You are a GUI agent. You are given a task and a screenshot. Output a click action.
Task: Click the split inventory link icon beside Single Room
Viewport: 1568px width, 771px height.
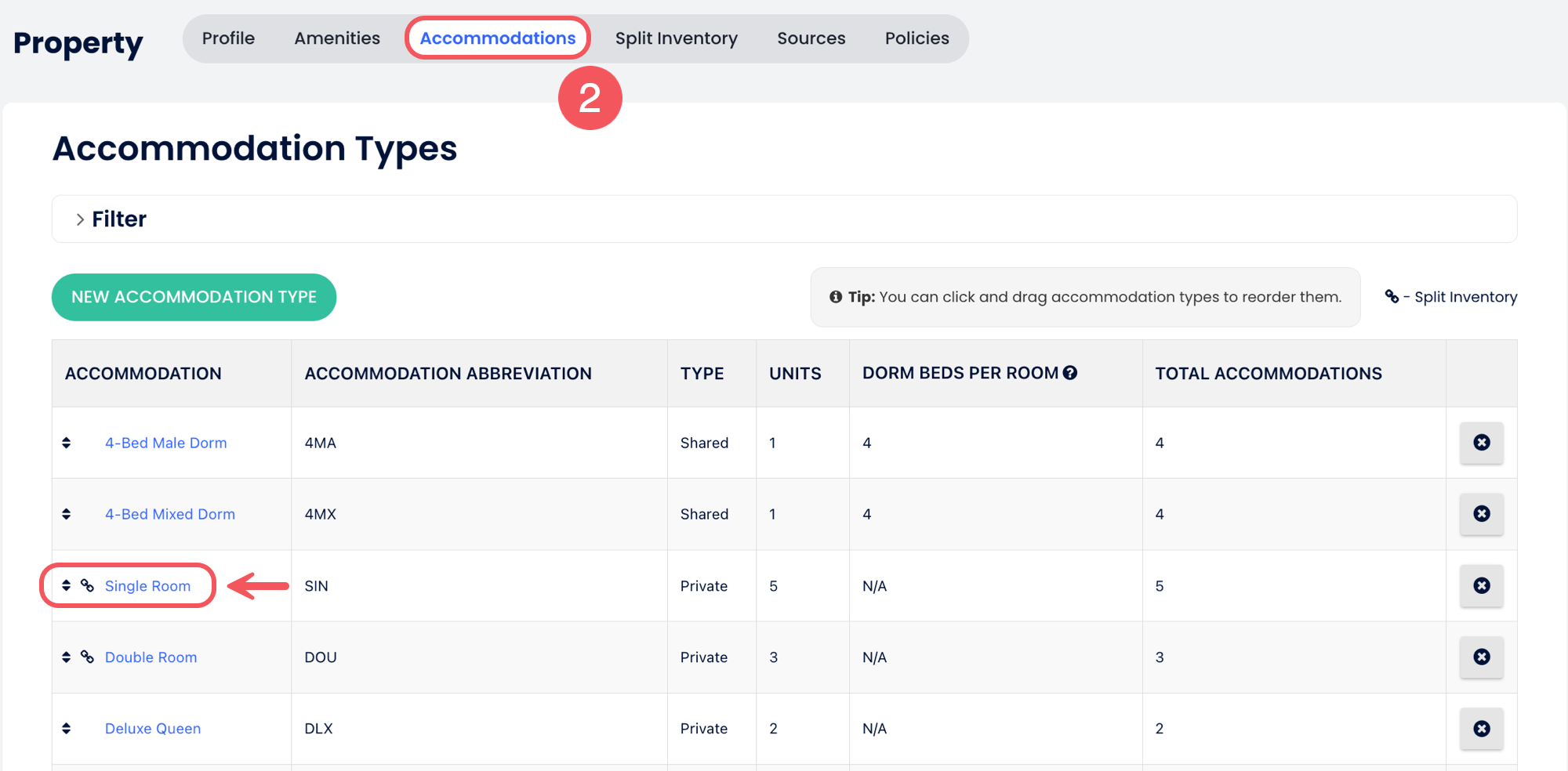point(87,585)
